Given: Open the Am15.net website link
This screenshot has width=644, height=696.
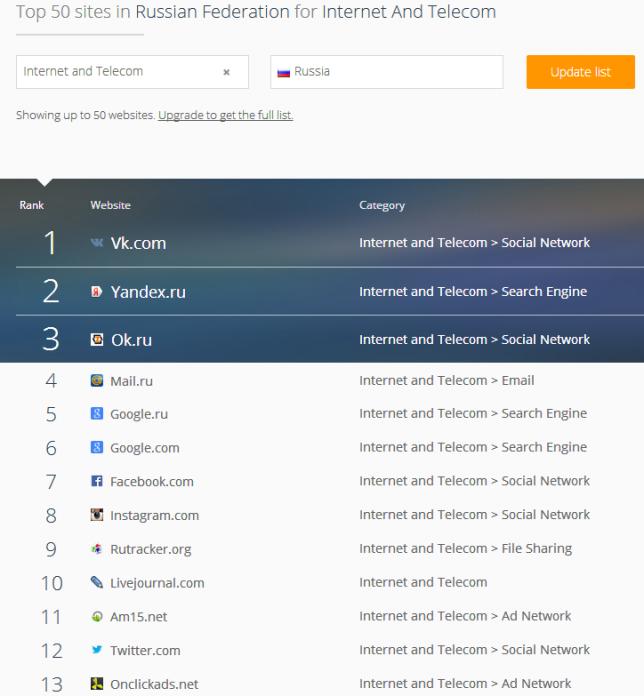Looking at the screenshot, I should coord(138,617).
